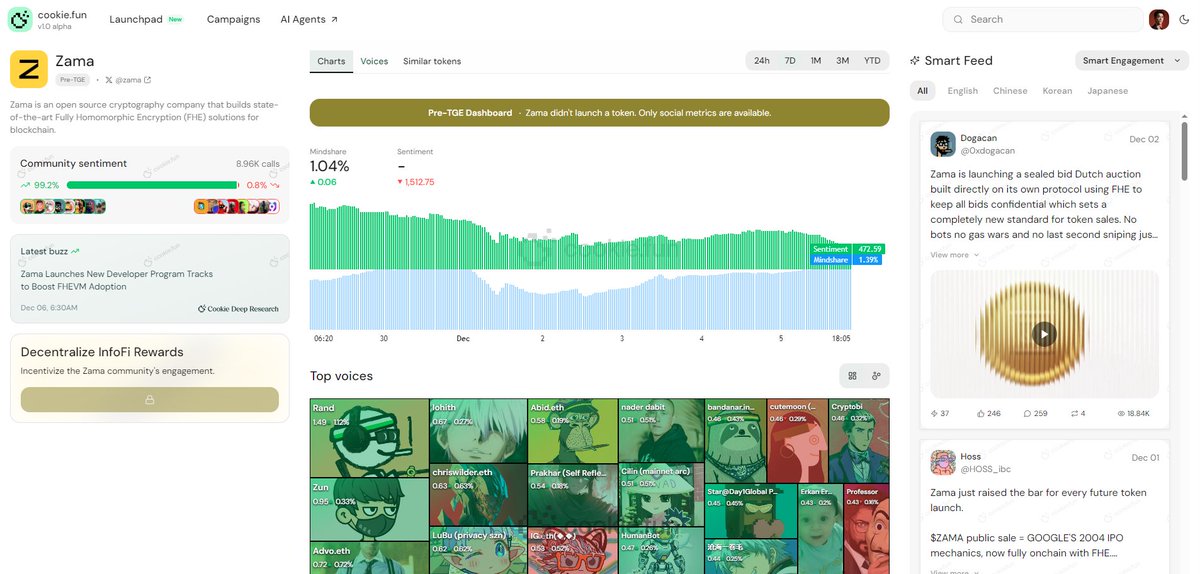Switch Top voices to grid view icon
The height and width of the screenshot is (574, 1200).
pyautogui.click(x=853, y=376)
